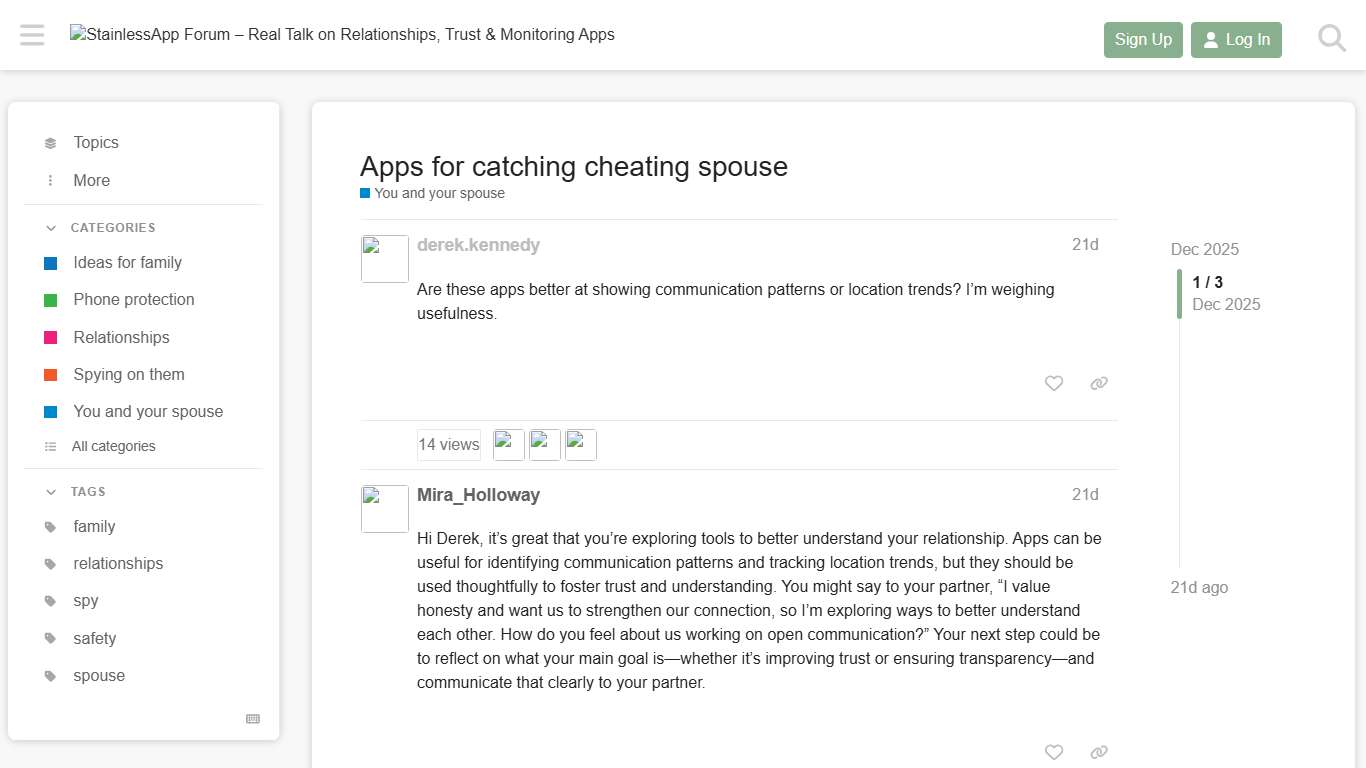Expand the All categories list
1366x768 pixels.
click(x=113, y=446)
